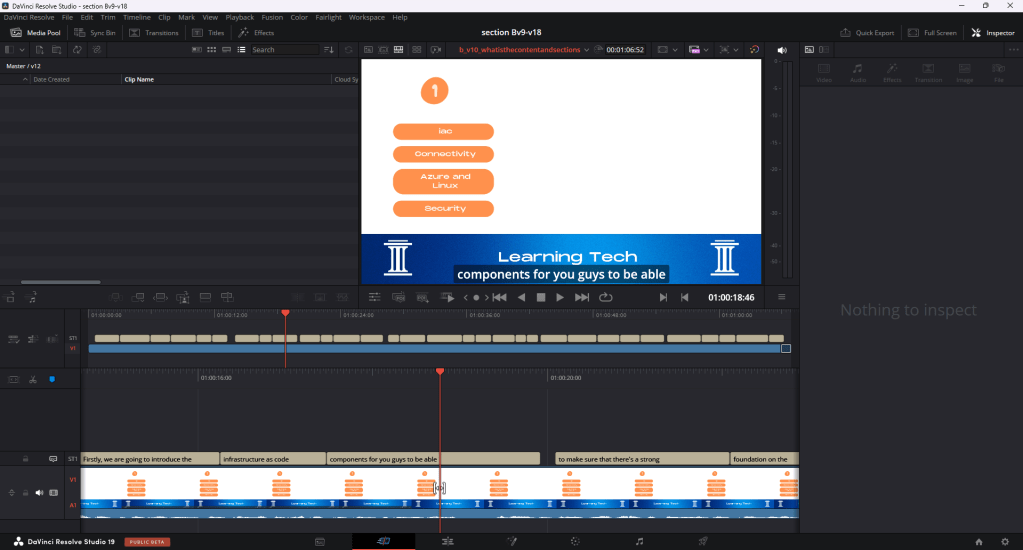
Task: Select the Video tab in Inspector
Action: coord(824,72)
